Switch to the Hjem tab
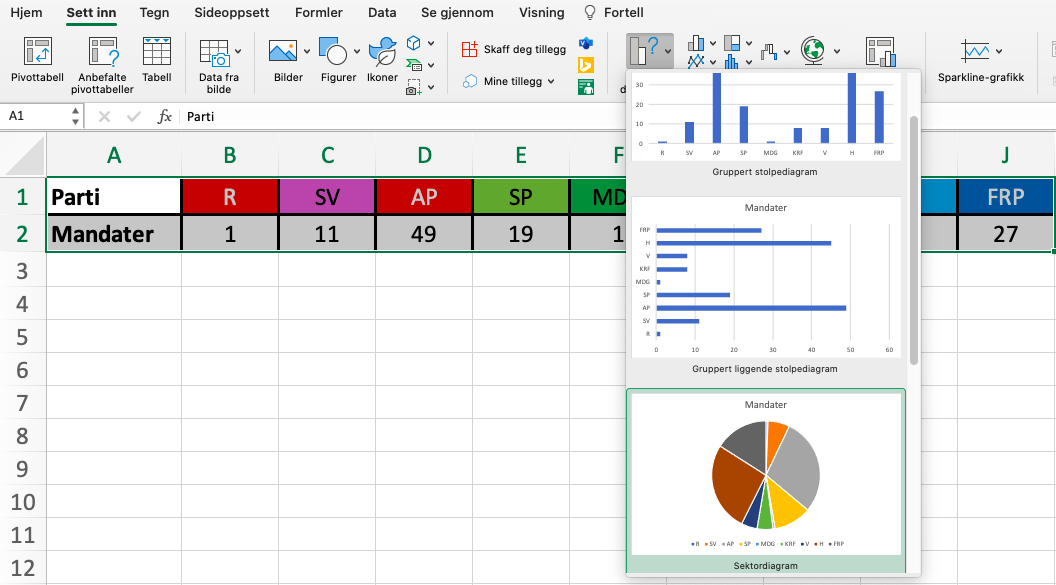 coord(26,13)
